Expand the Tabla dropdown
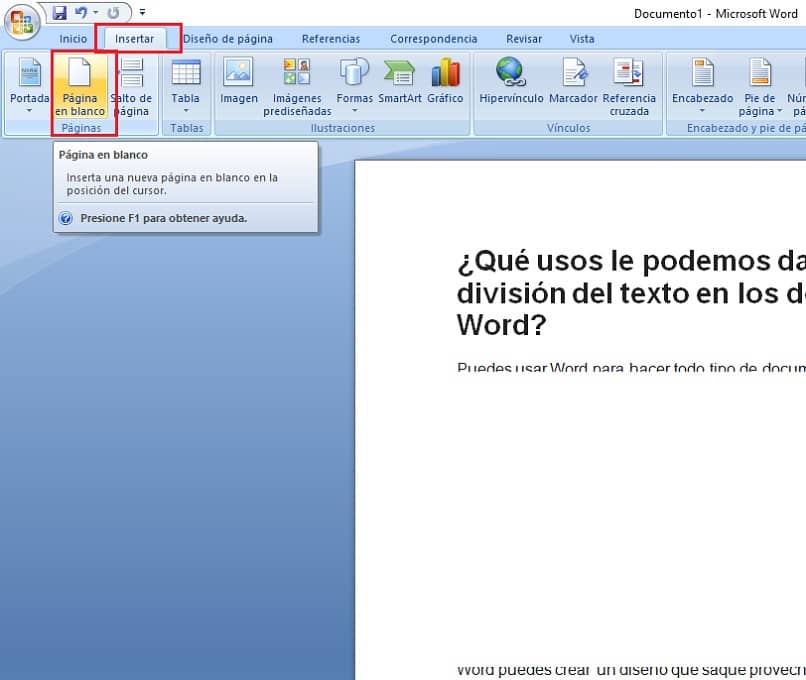This screenshot has height=680, width=806. click(184, 90)
